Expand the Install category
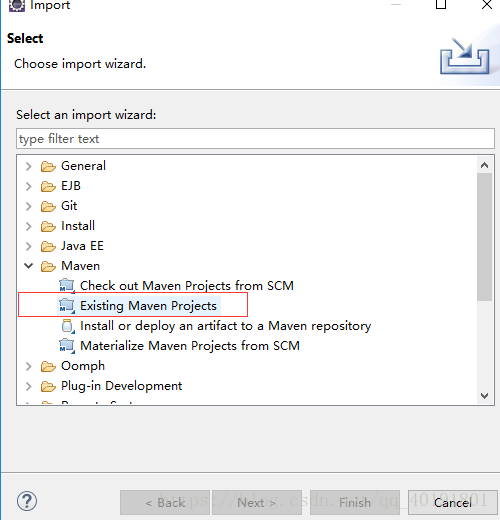The height and width of the screenshot is (520, 500). pyautogui.click(x=29, y=226)
